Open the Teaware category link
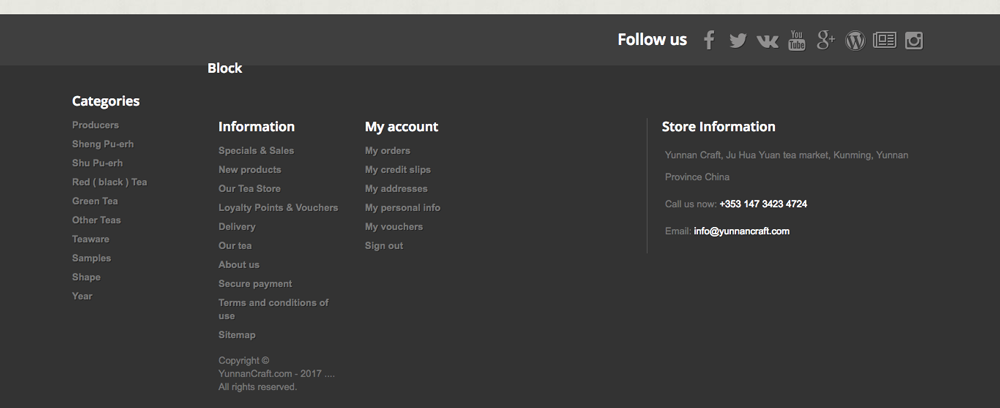The height and width of the screenshot is (408, 1000). pyautogui.click(x=91, y=239)
